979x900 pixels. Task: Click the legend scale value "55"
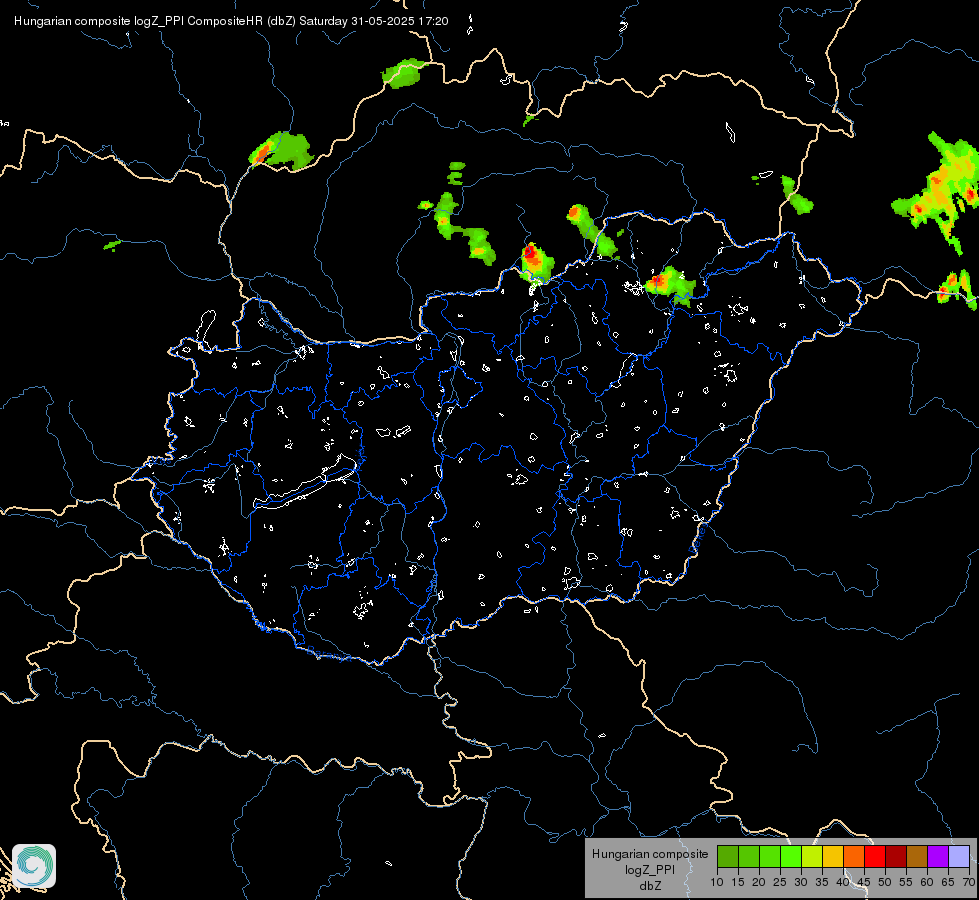[906, 883]
